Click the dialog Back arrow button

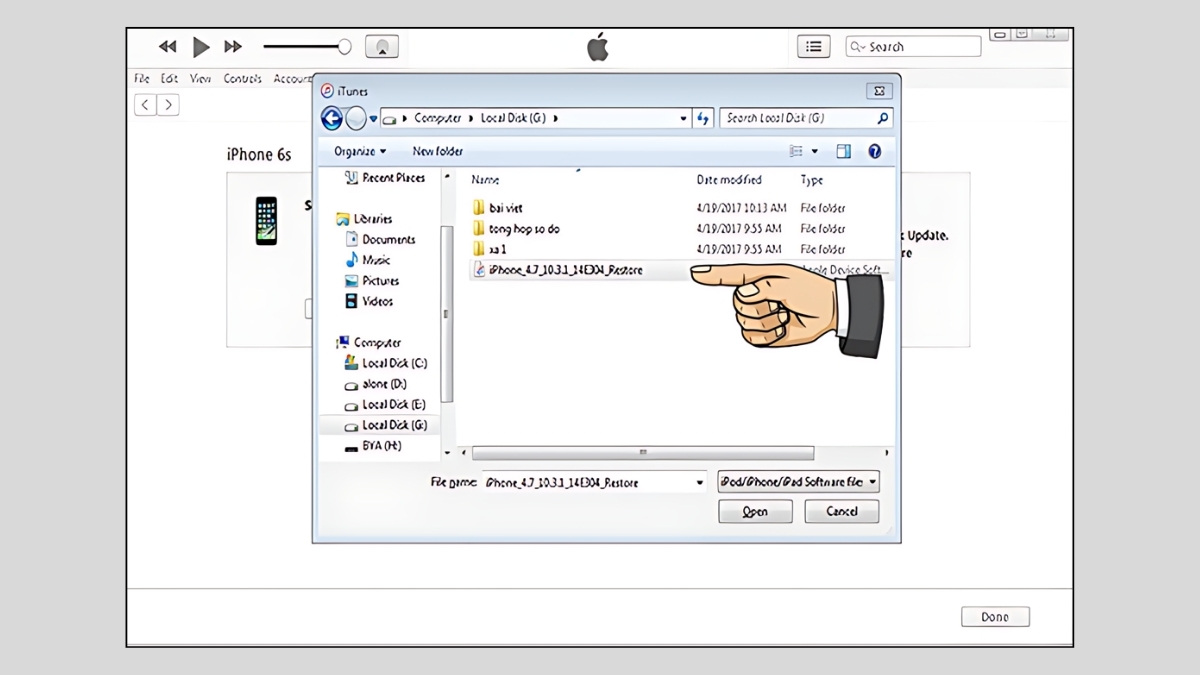[332, 118]
